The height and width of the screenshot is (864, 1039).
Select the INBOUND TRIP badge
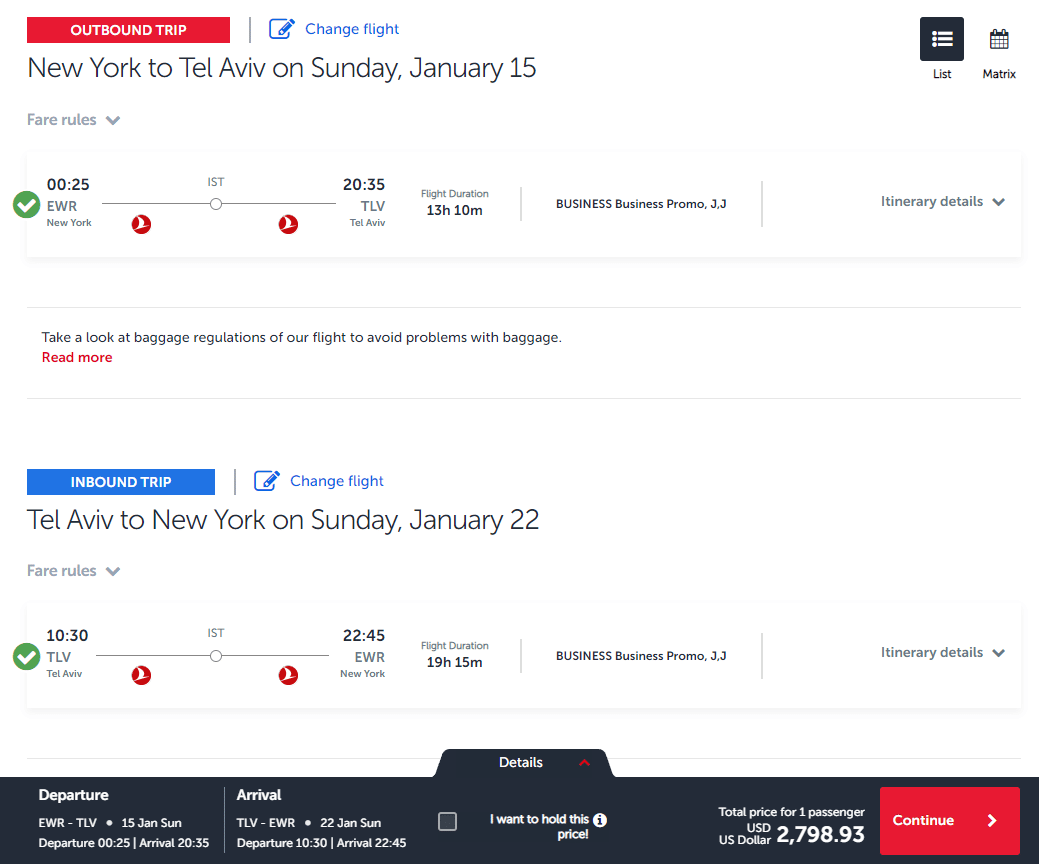[120, 481]
